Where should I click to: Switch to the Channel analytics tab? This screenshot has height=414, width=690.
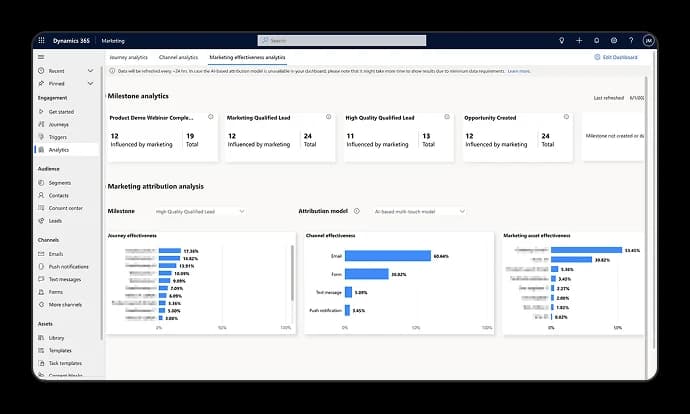179,58
